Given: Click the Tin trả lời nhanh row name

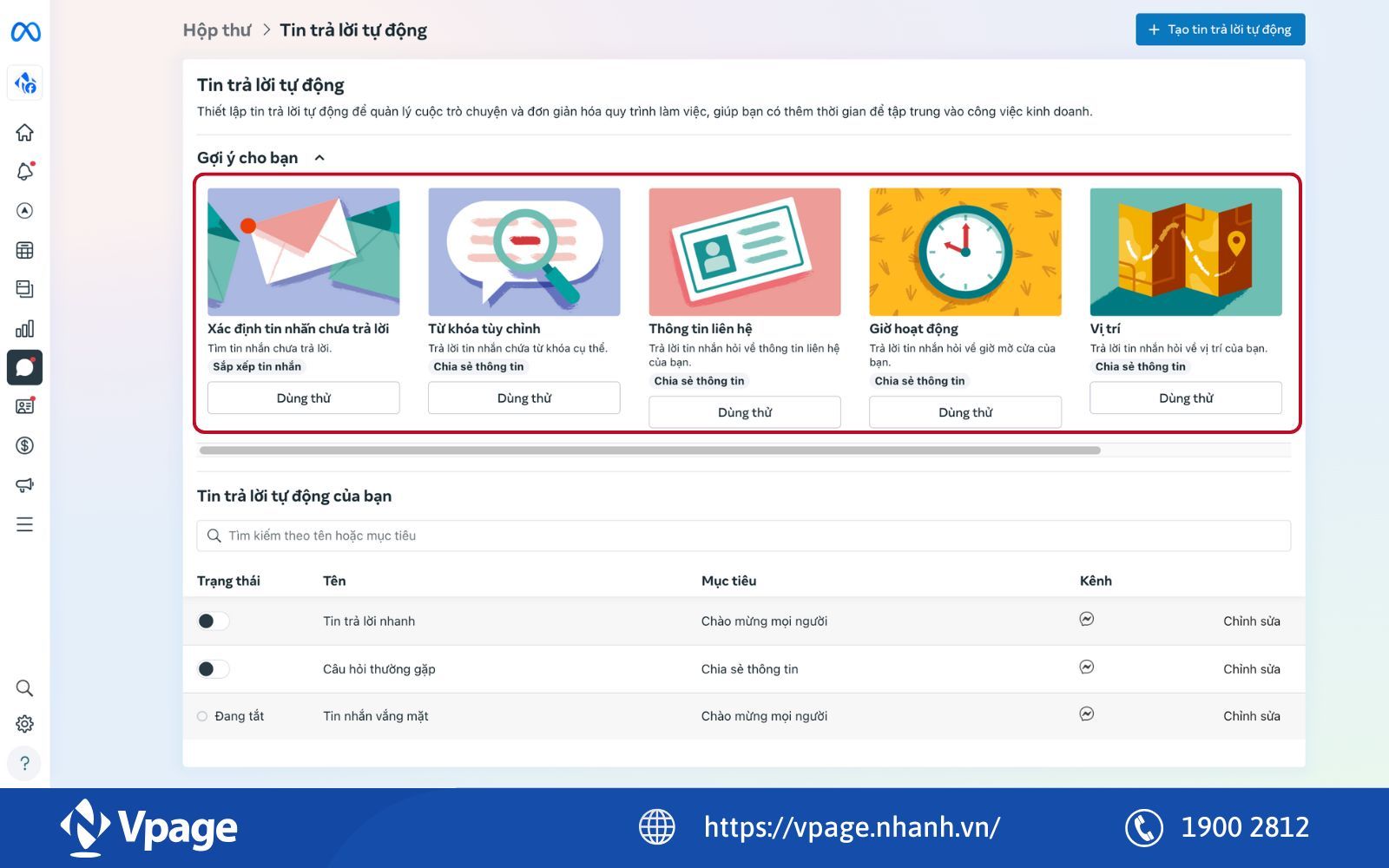Looking at the screenshot, I should click(369, 621).
